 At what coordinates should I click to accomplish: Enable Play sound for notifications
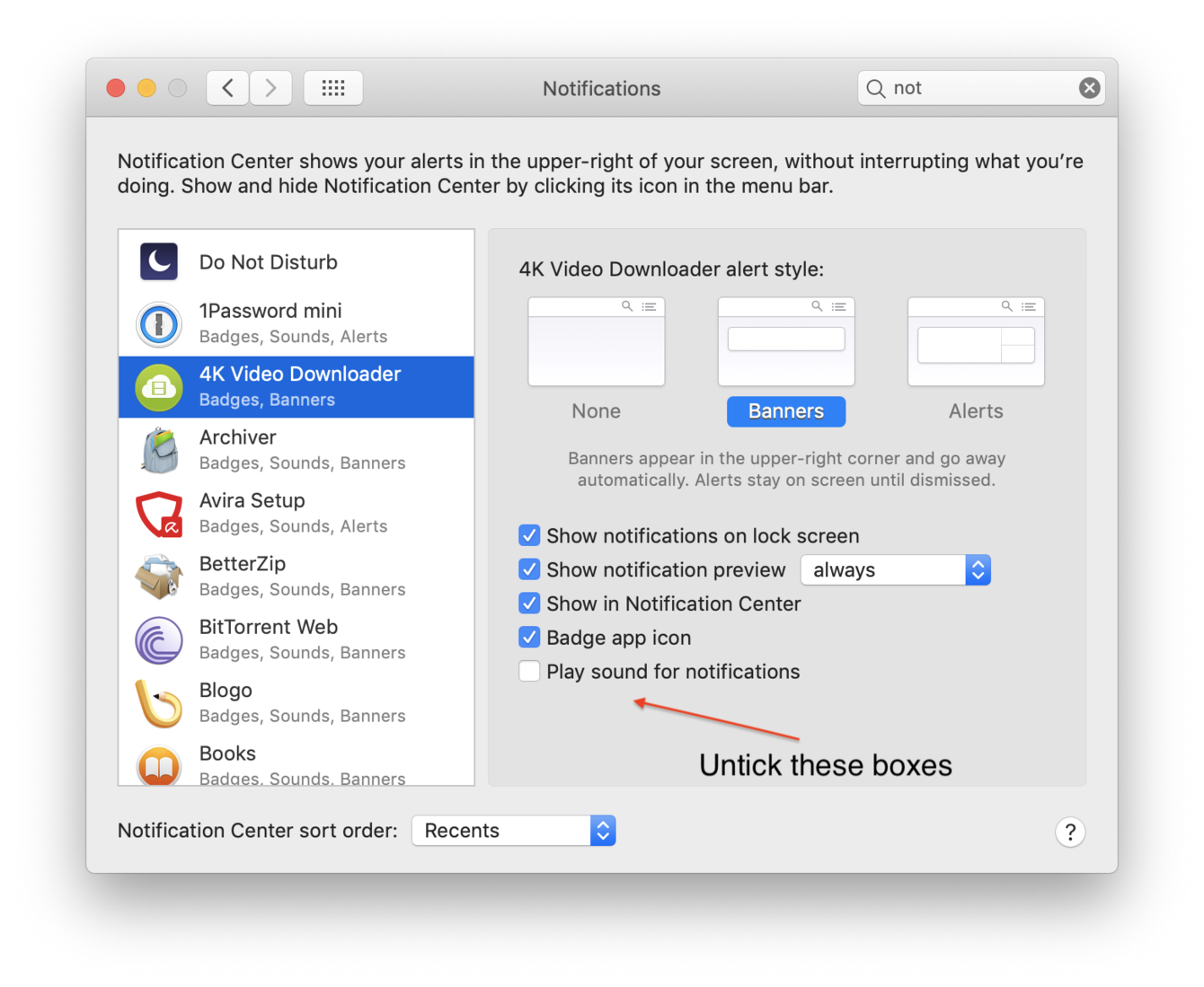click(529, 671)
